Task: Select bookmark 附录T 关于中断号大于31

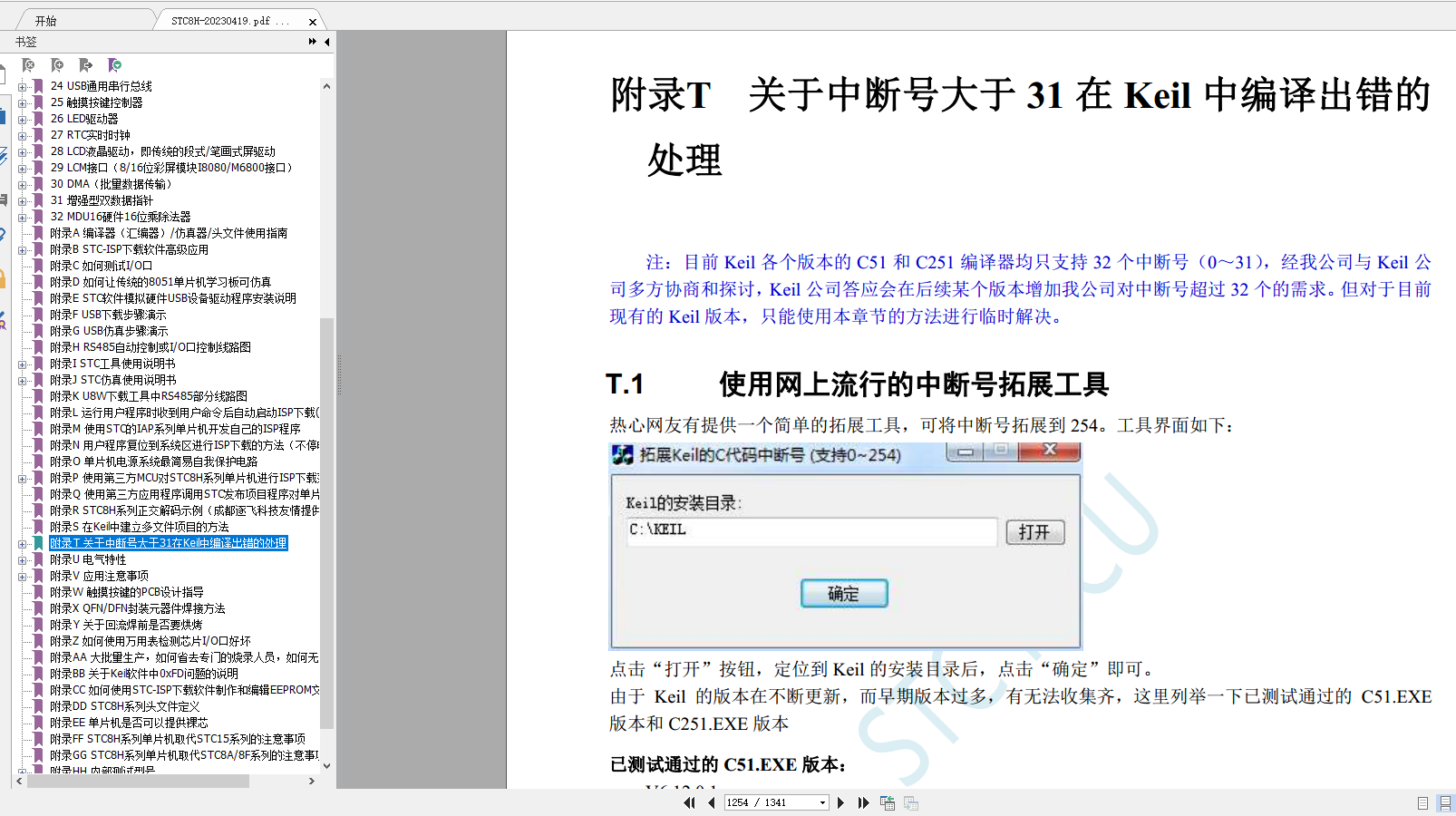Action: point(169,543)
